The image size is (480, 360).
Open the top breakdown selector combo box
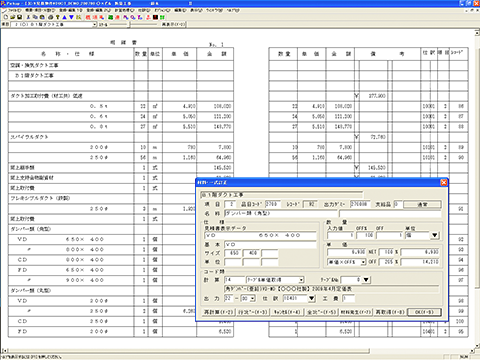tap(53, 24)
